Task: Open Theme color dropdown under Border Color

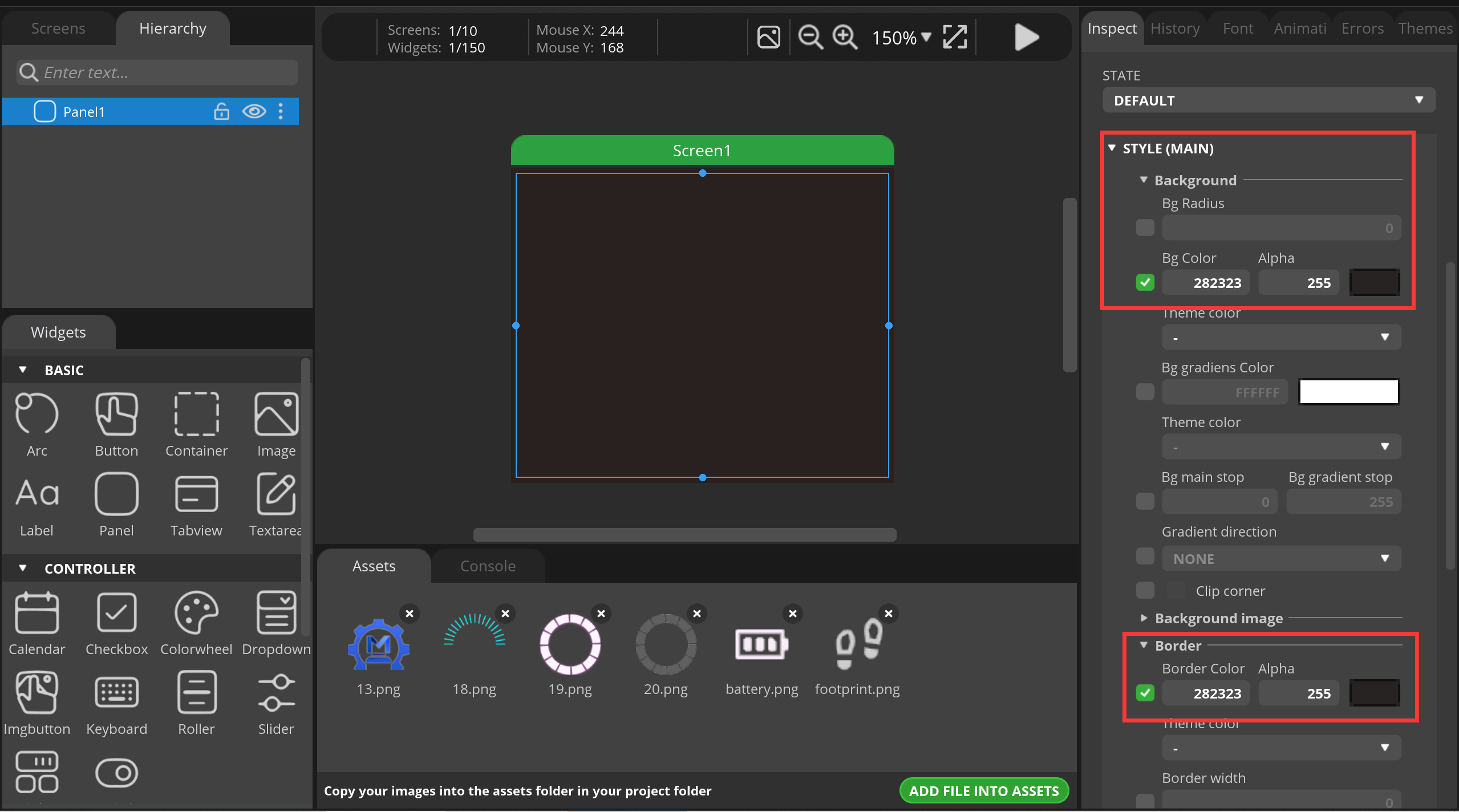Action: coord(1281,748)
